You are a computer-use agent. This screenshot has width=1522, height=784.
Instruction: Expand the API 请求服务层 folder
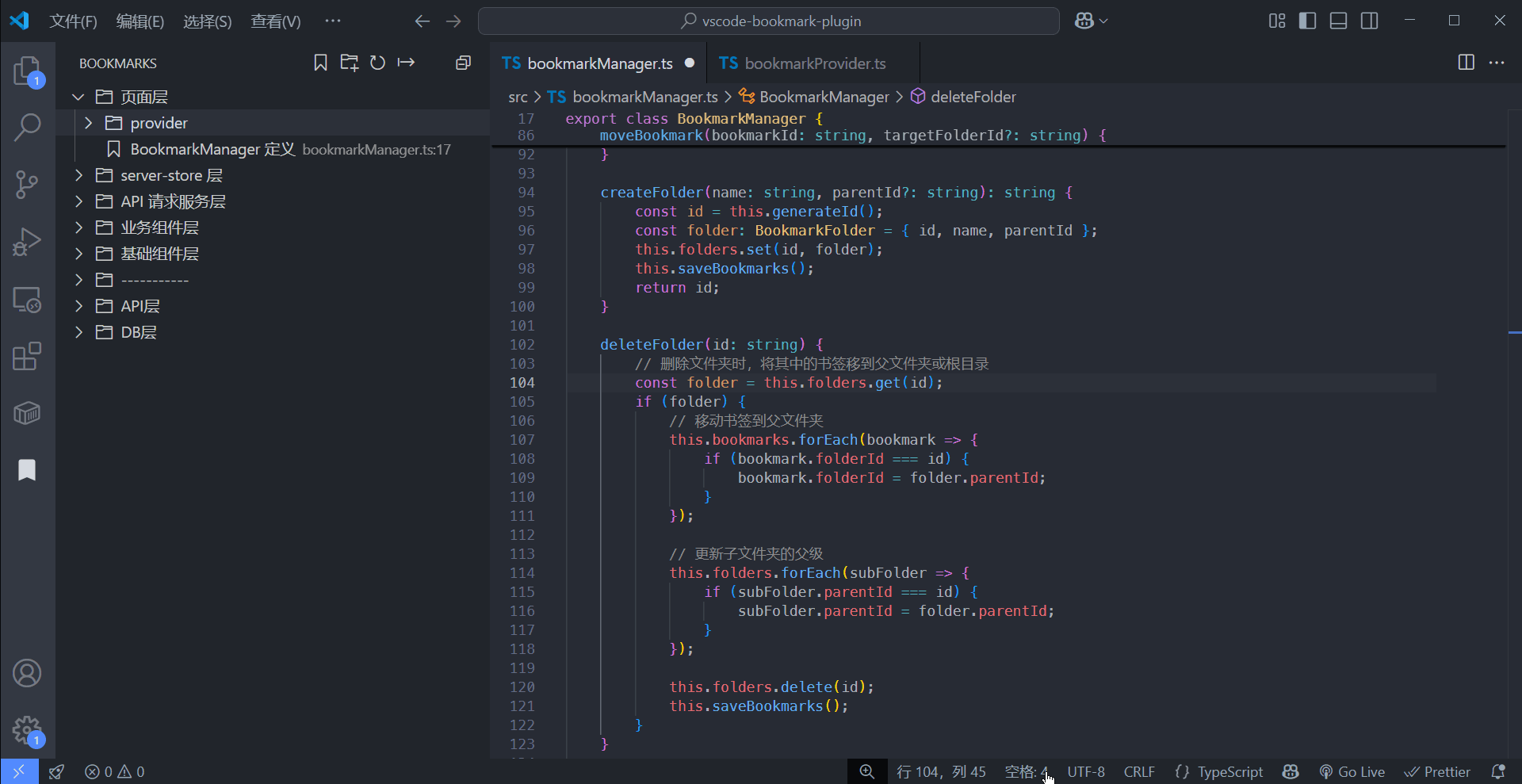(x=78, y=201)
